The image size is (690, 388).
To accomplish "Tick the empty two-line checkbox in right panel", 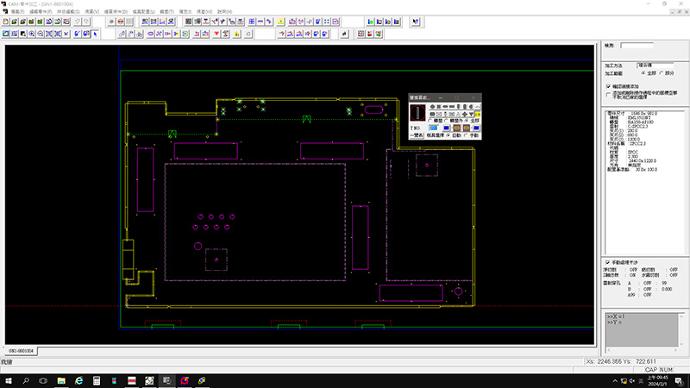I will 609,94.
